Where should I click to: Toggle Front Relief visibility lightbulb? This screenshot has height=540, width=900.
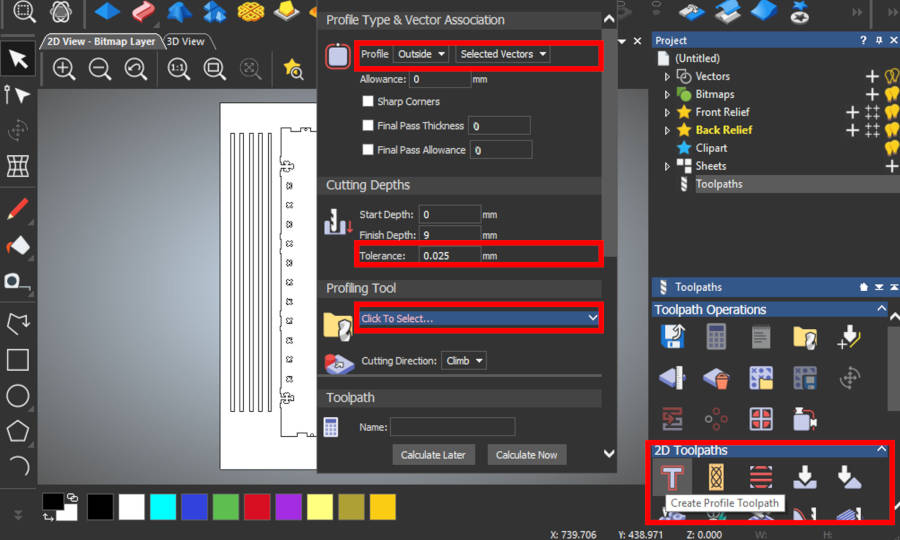click(892, 112)
